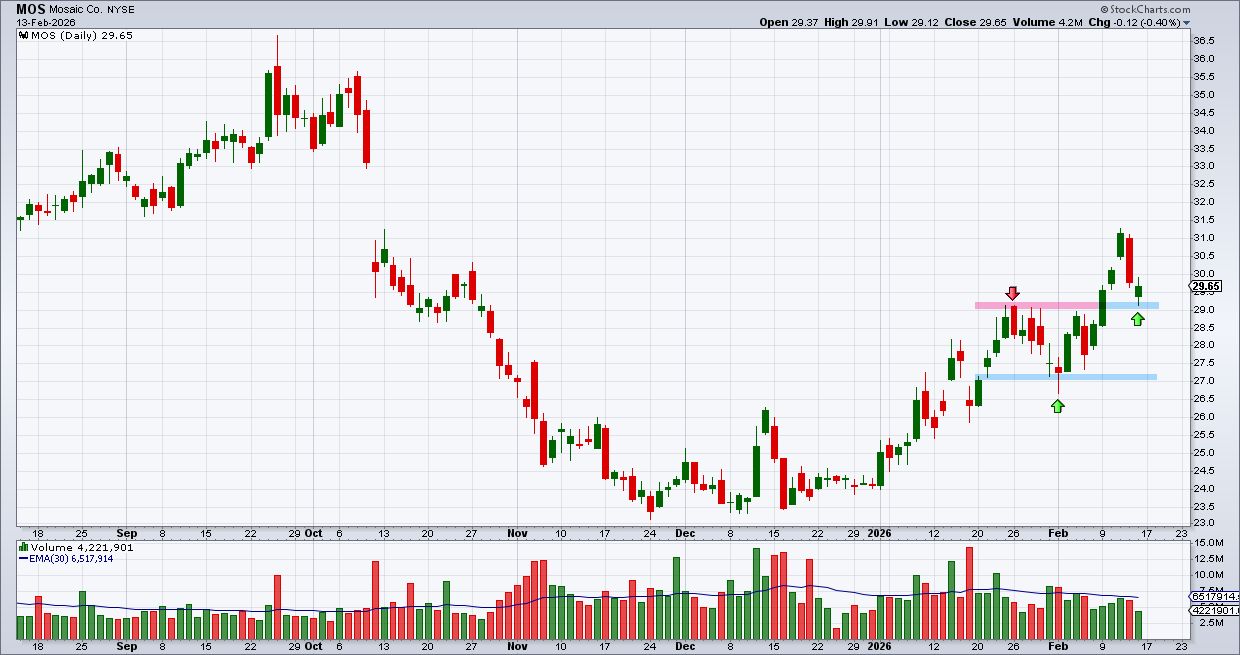Click the MOS (Daily) 29.65 legend label
1240x655 pixels.
click(82, 36)
